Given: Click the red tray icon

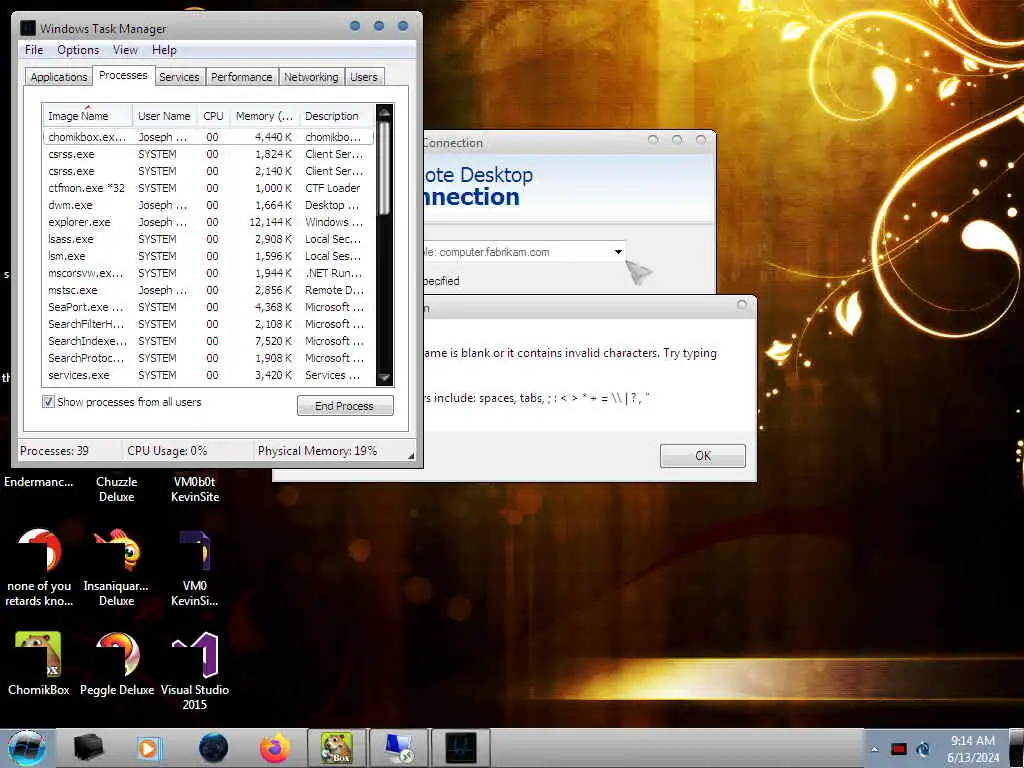Looking at the screenshot, I should tap(899, 749).
